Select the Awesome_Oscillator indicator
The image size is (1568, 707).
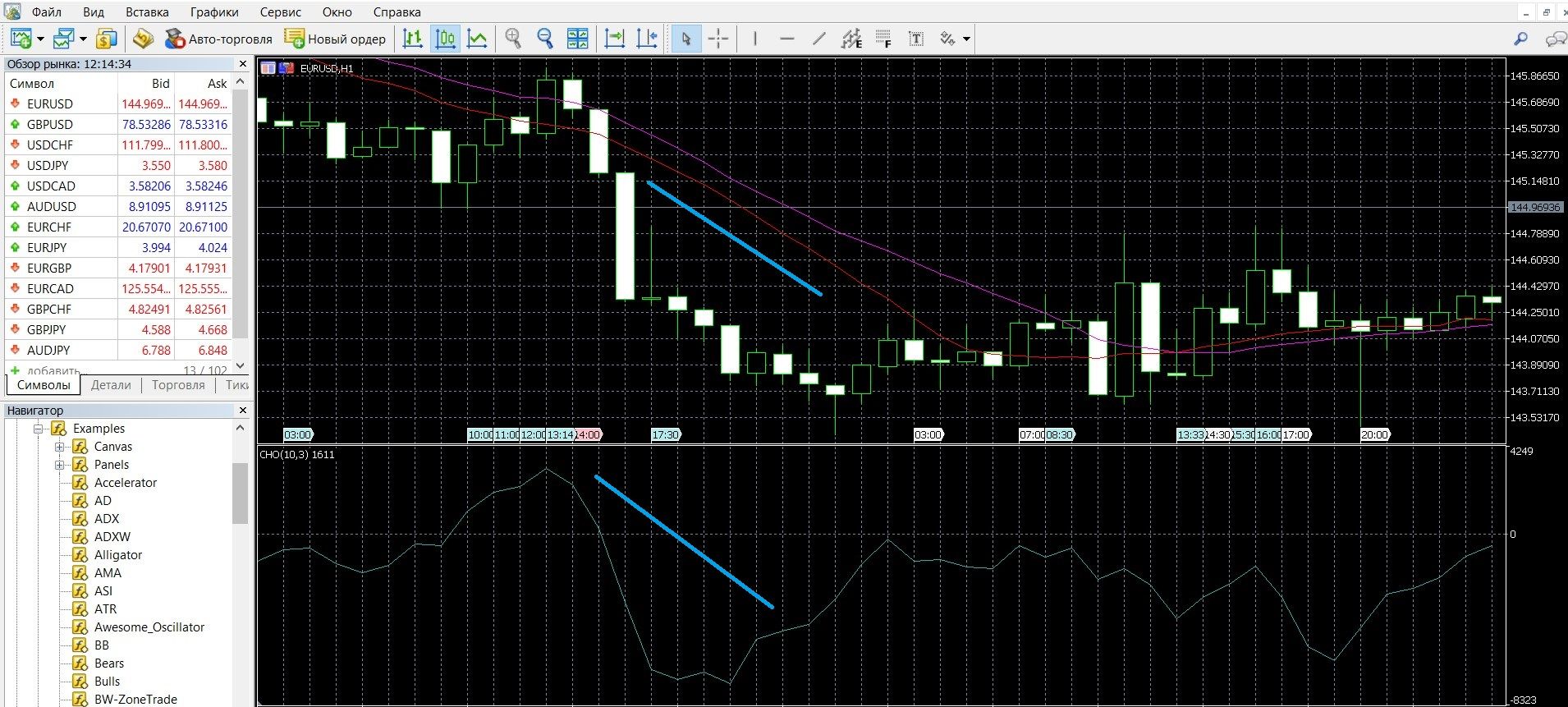(149, 627)
